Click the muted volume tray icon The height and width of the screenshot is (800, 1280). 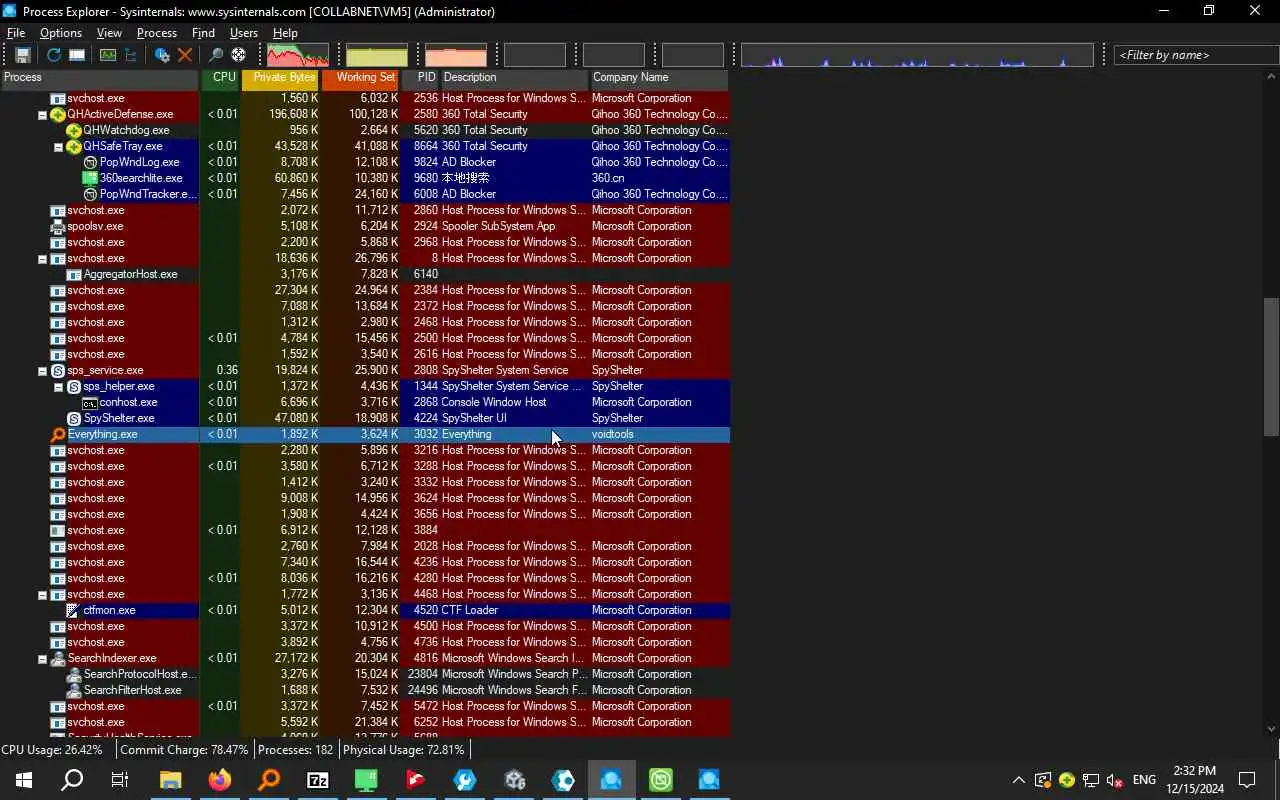[1116, 780]
